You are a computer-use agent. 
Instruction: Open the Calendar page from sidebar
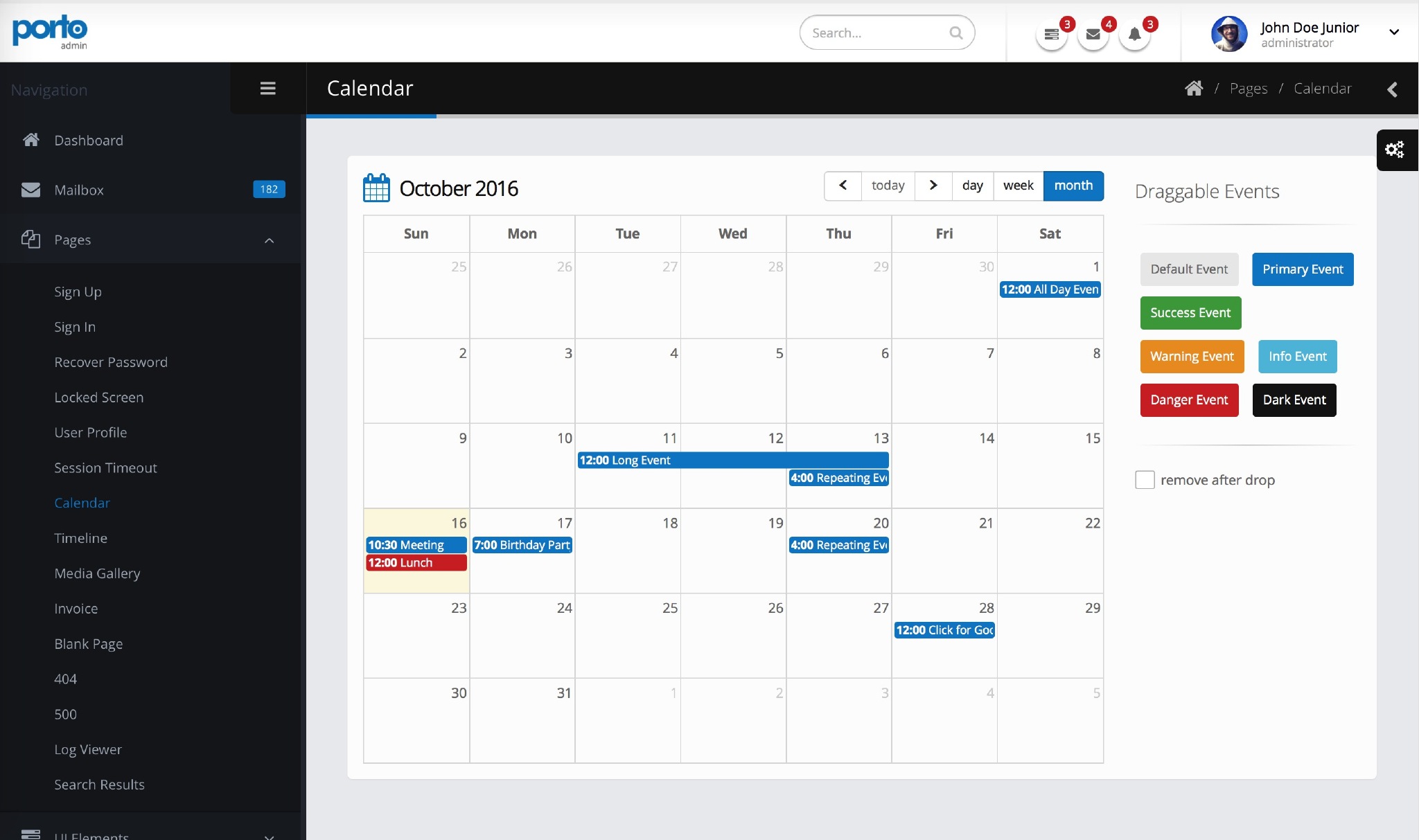(x=82, y=503)
